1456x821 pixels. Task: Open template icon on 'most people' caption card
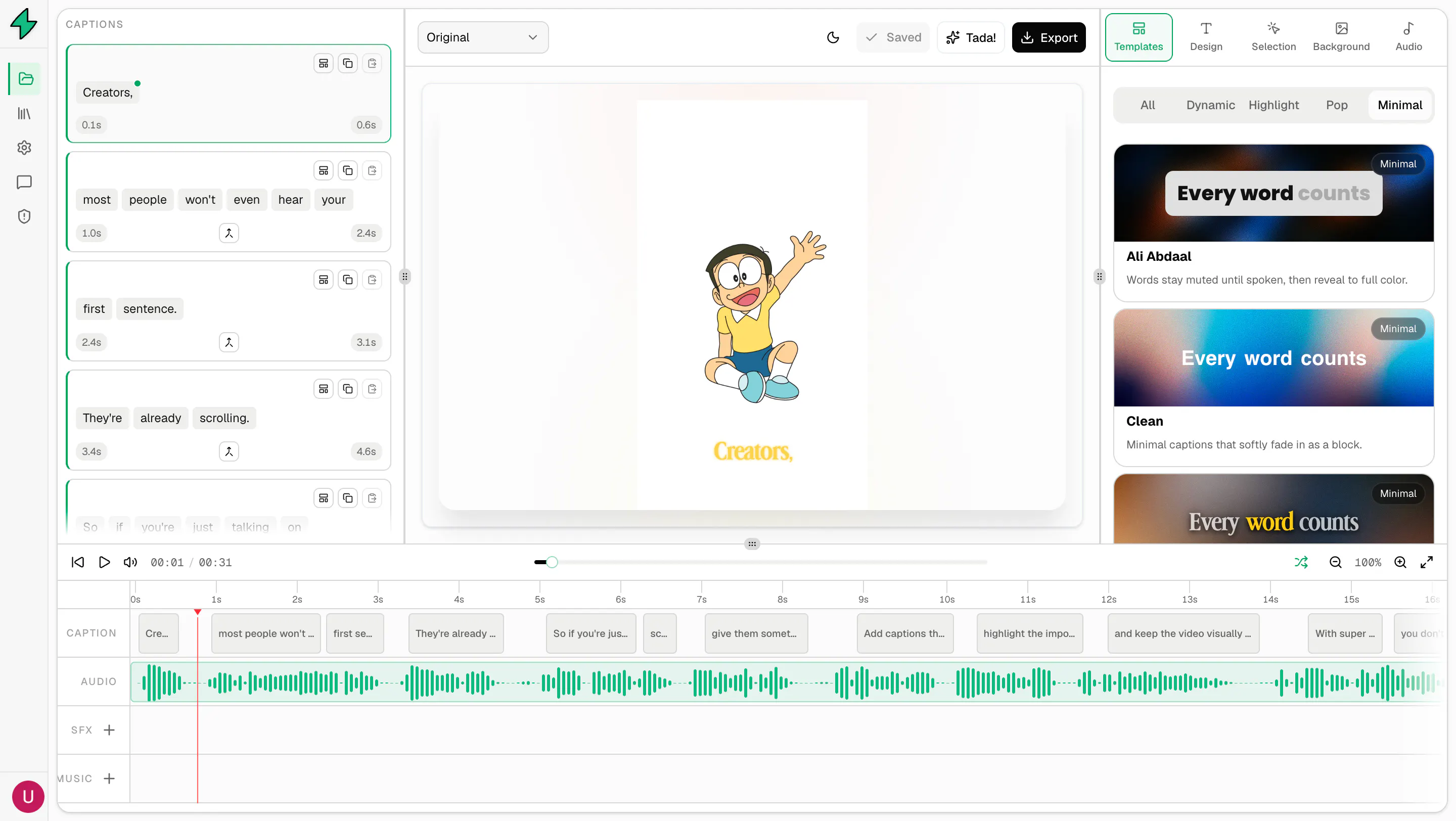[324, 170]
